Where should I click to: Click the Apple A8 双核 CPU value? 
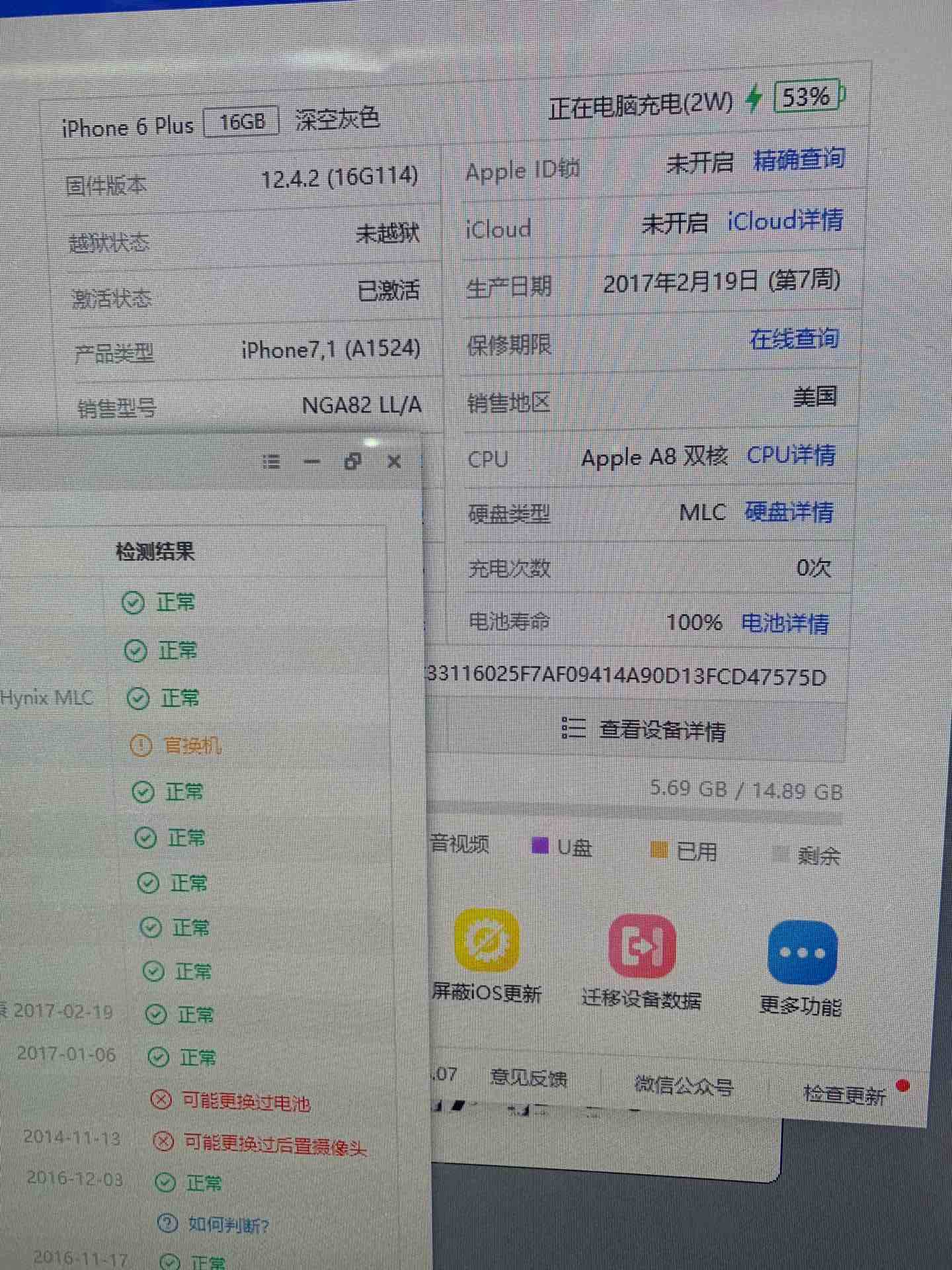coord(654,456)
